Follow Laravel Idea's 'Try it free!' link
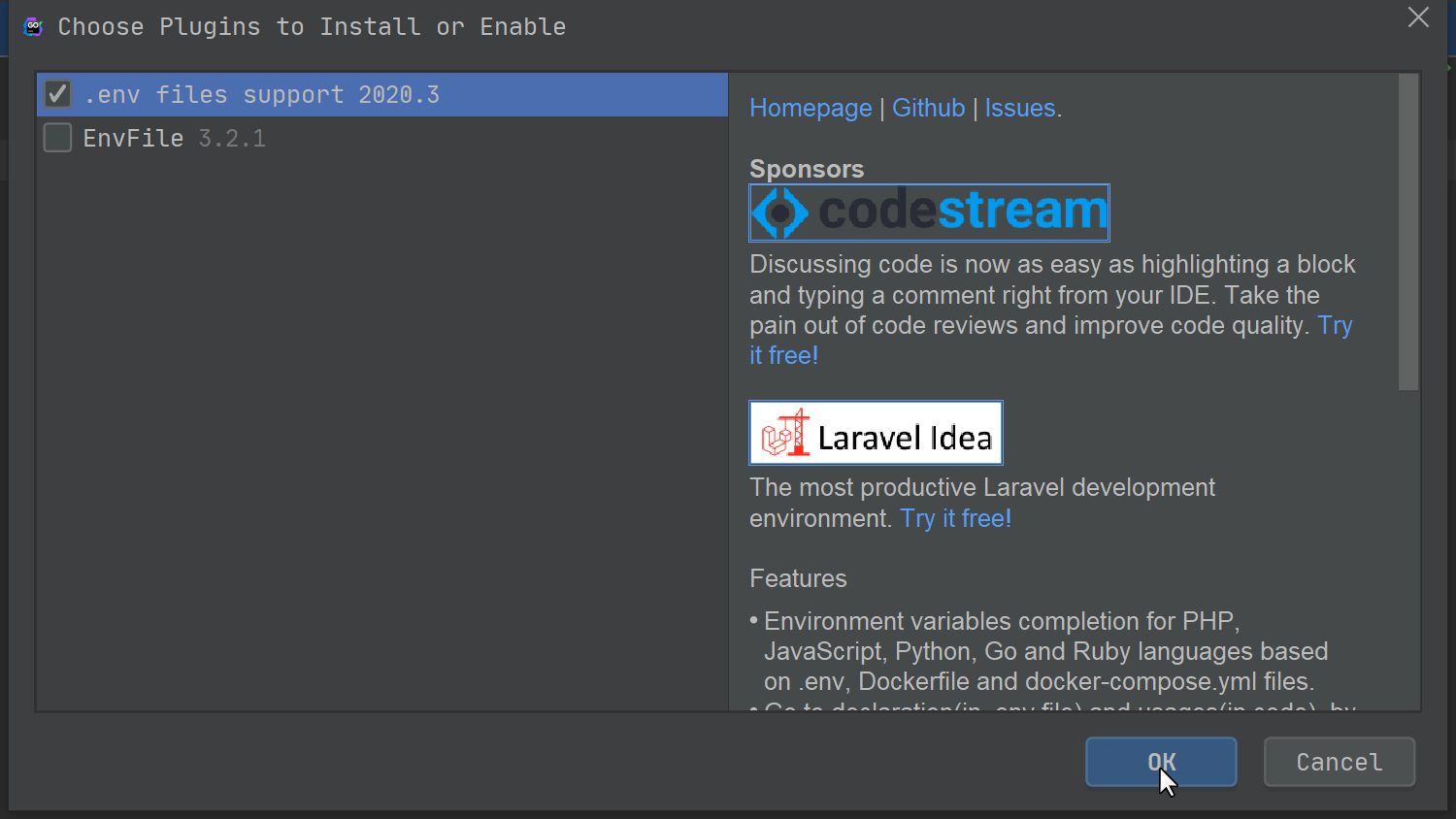1456x819 pixels. coord(955,518)
